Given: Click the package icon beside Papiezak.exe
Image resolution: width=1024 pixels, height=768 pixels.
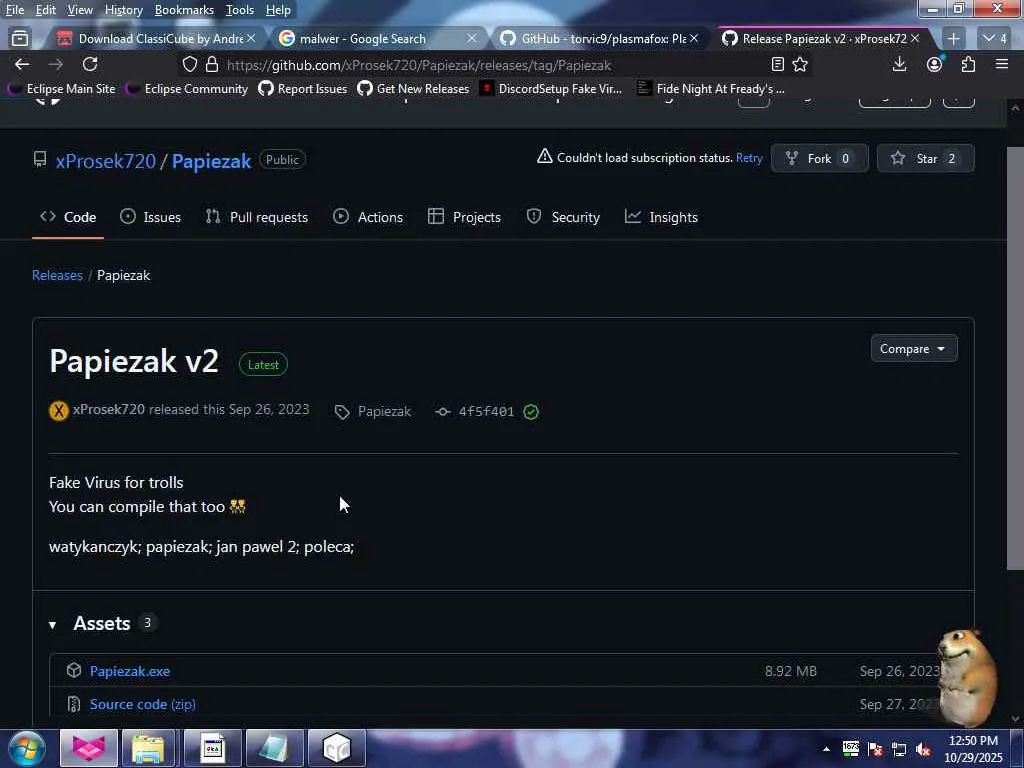Looking at the screenshot, I should tap(74, 670).
